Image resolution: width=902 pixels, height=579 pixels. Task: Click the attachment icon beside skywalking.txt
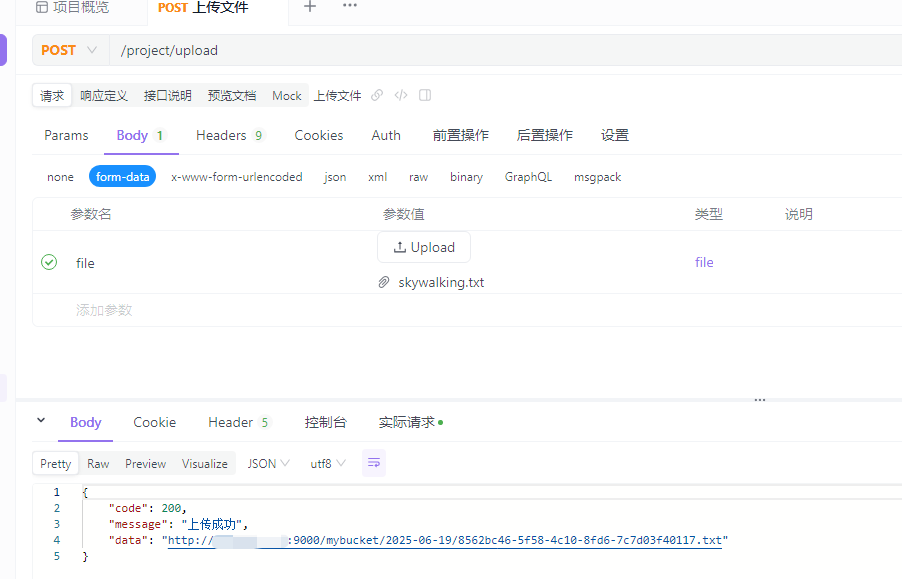point(384,282)
